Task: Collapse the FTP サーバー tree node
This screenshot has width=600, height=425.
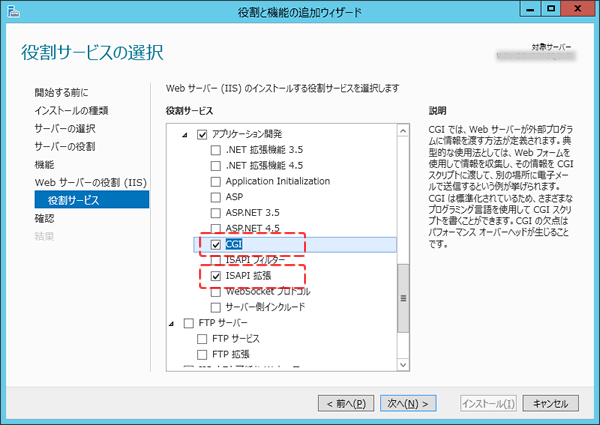Action: pyautogui.click(x=172, y=324)
